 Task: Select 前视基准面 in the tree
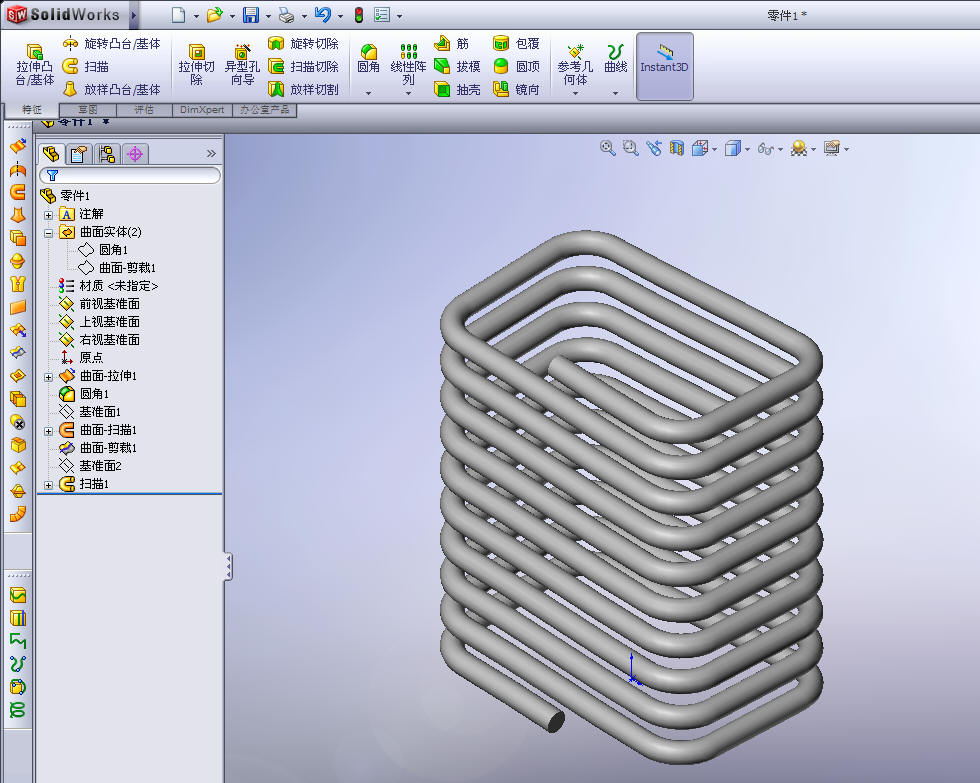tap(99, 304)
